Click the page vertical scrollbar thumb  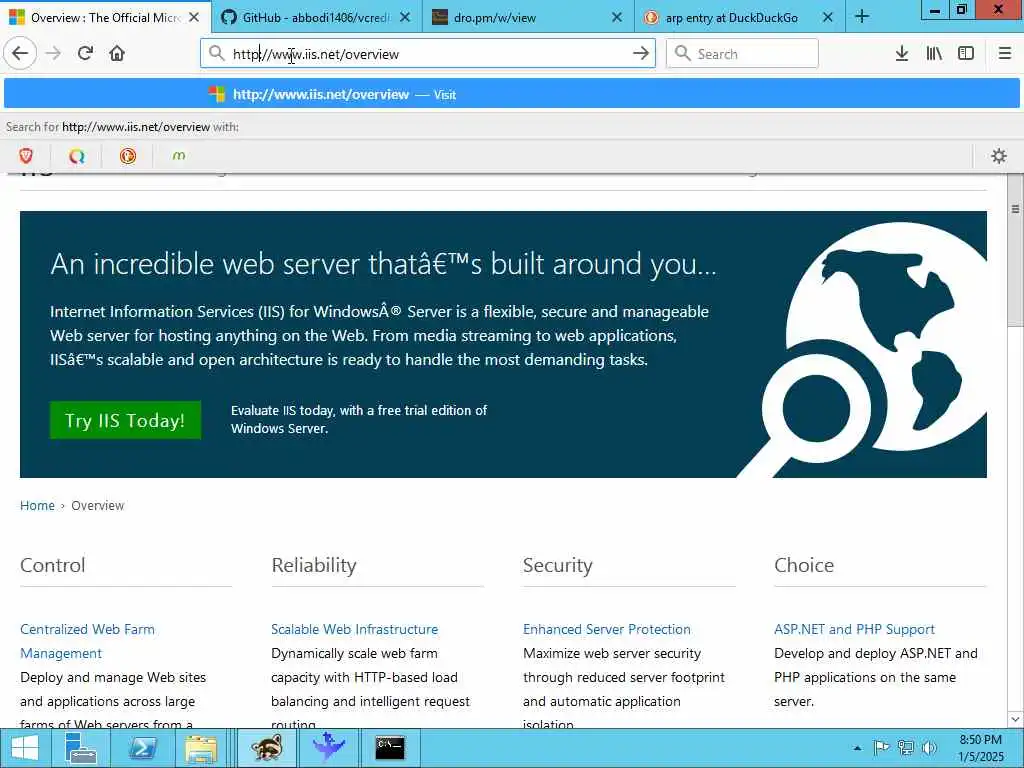pos(1015,251)
